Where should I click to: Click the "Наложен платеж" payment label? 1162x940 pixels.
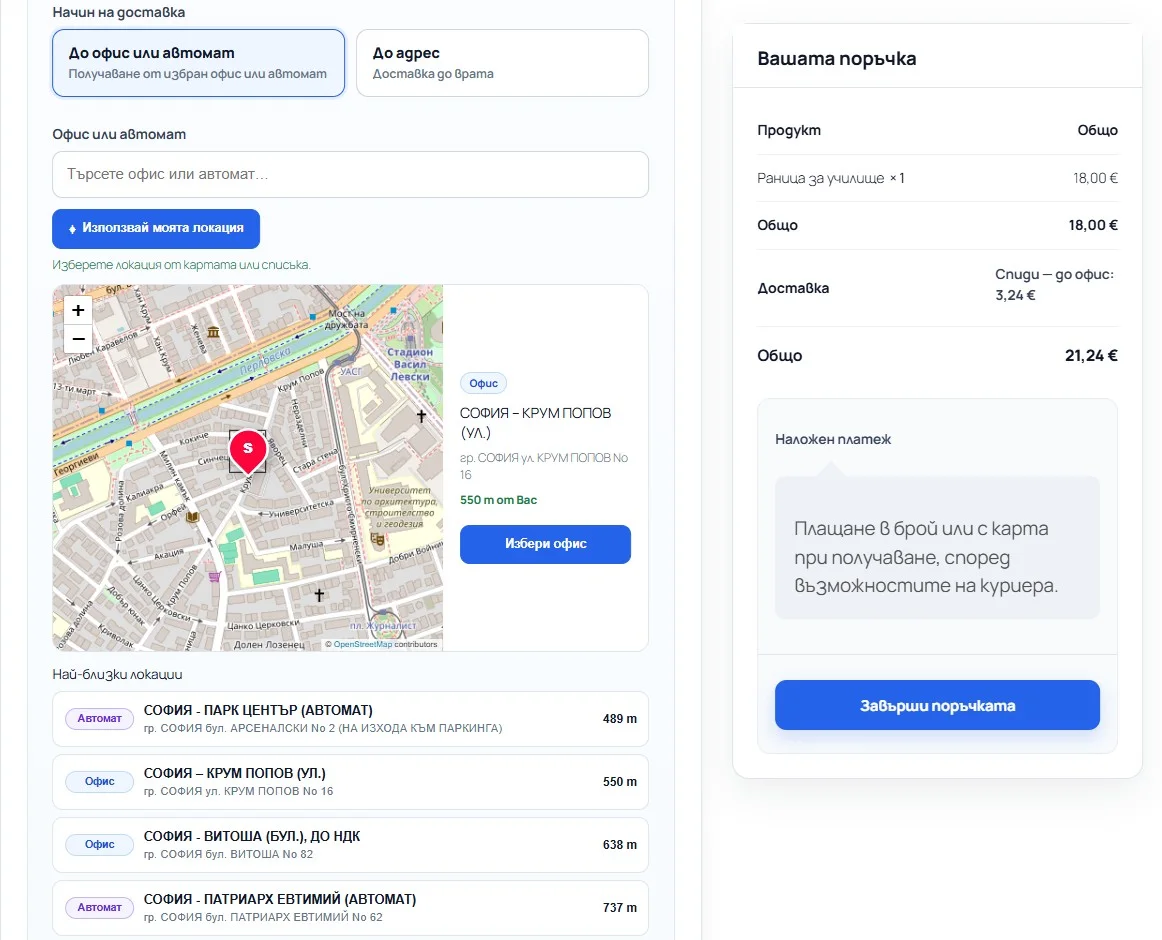tap(833, 439)
